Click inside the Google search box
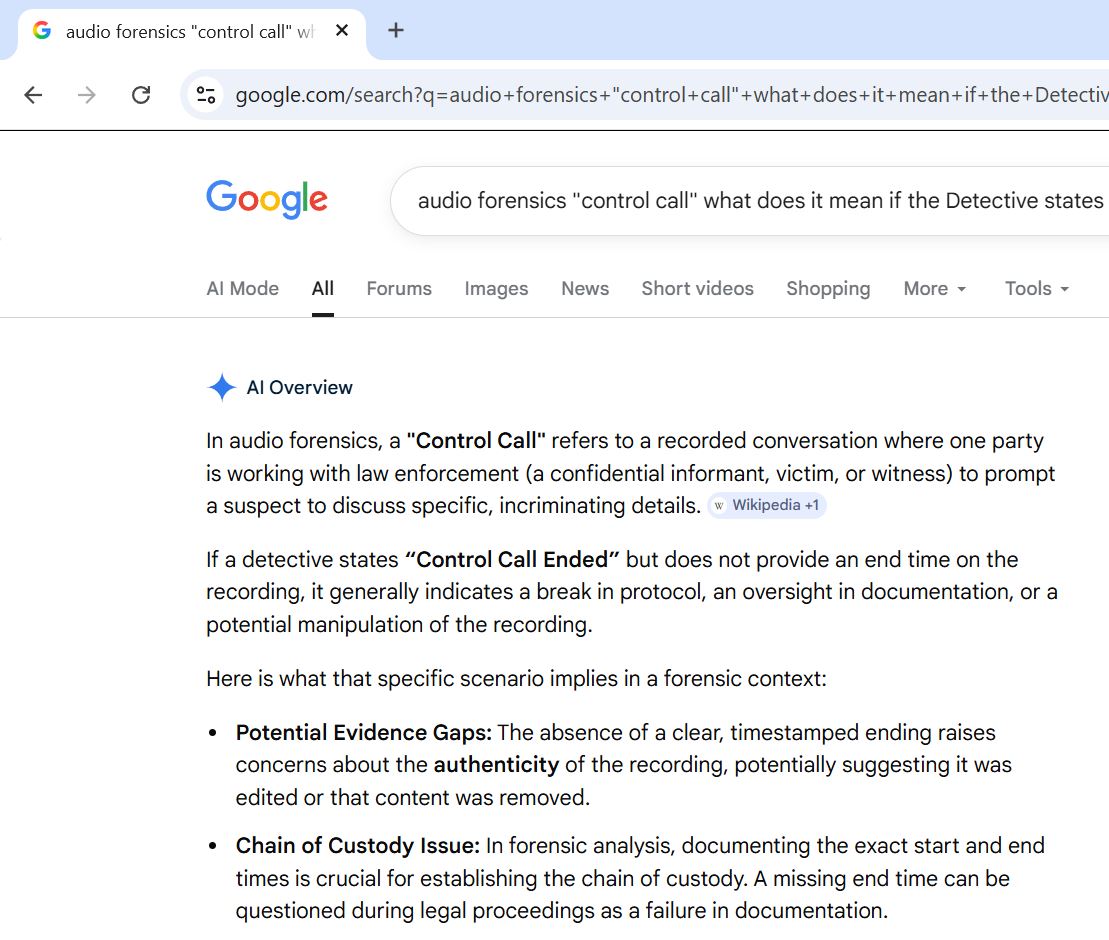Viewport: 1109px width, 940px height. pyautogui.click(x=760, y=201)
